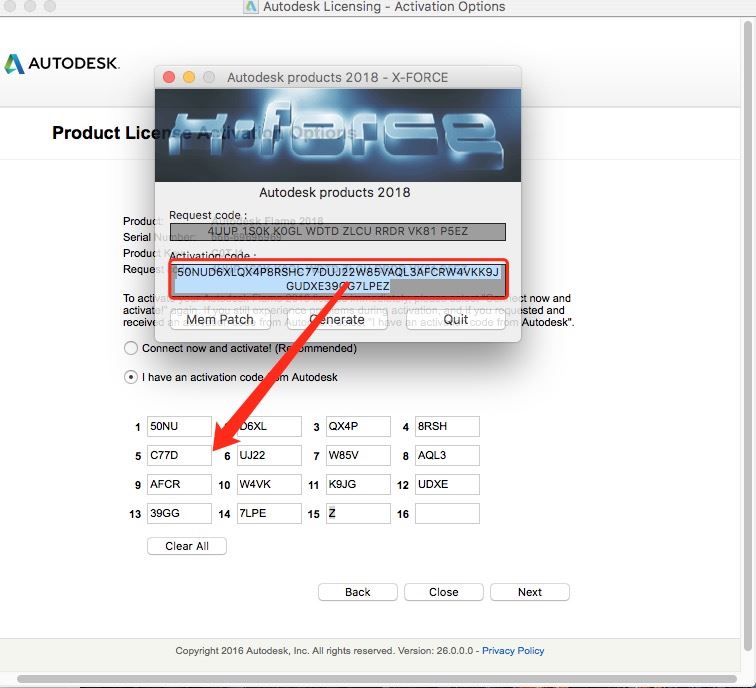
Task: Focus activation field 14 containing 7LPE
Action: point(269,513)
